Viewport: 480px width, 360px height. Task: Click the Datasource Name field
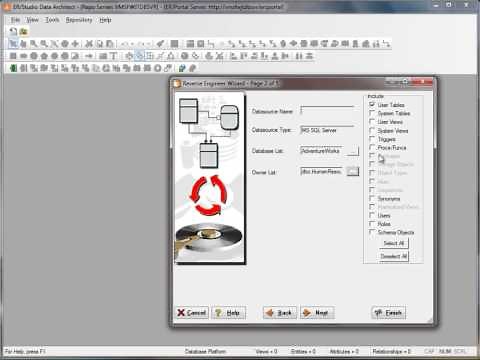327,111
